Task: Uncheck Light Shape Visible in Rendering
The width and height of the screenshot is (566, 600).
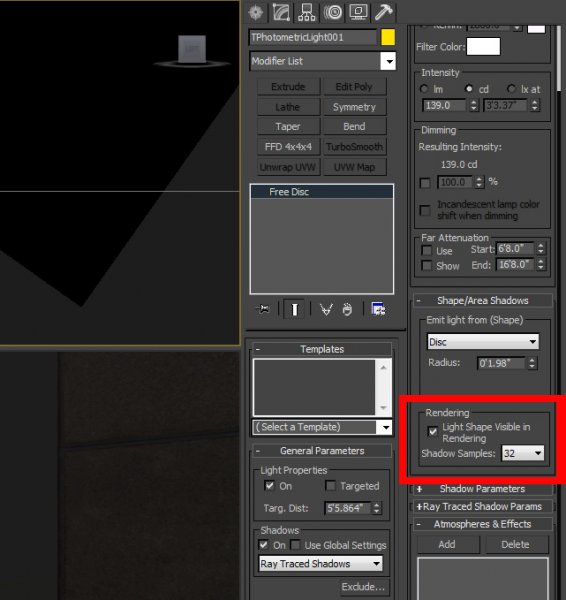Action: [x=432, y=432]
